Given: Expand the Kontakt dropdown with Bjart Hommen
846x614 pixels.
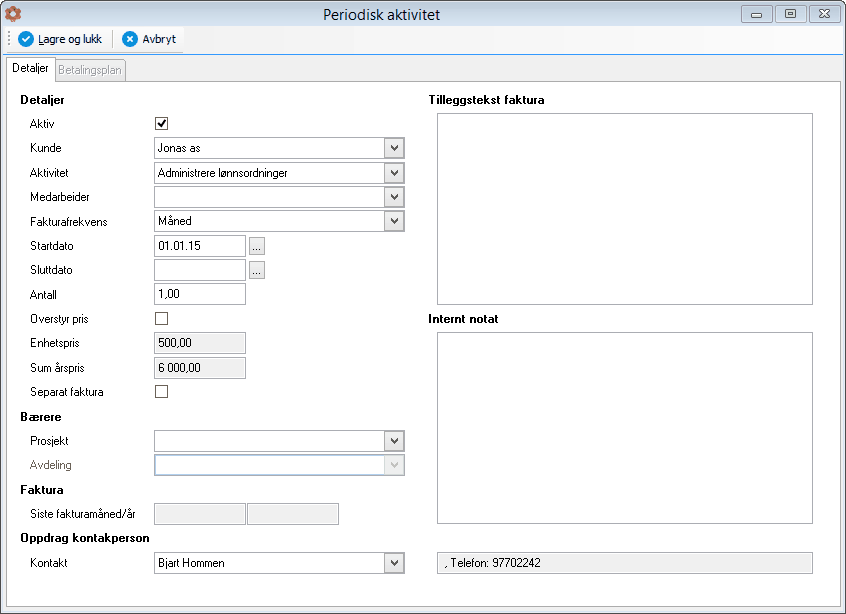Looking at the screenshot, I should (394, 563).
